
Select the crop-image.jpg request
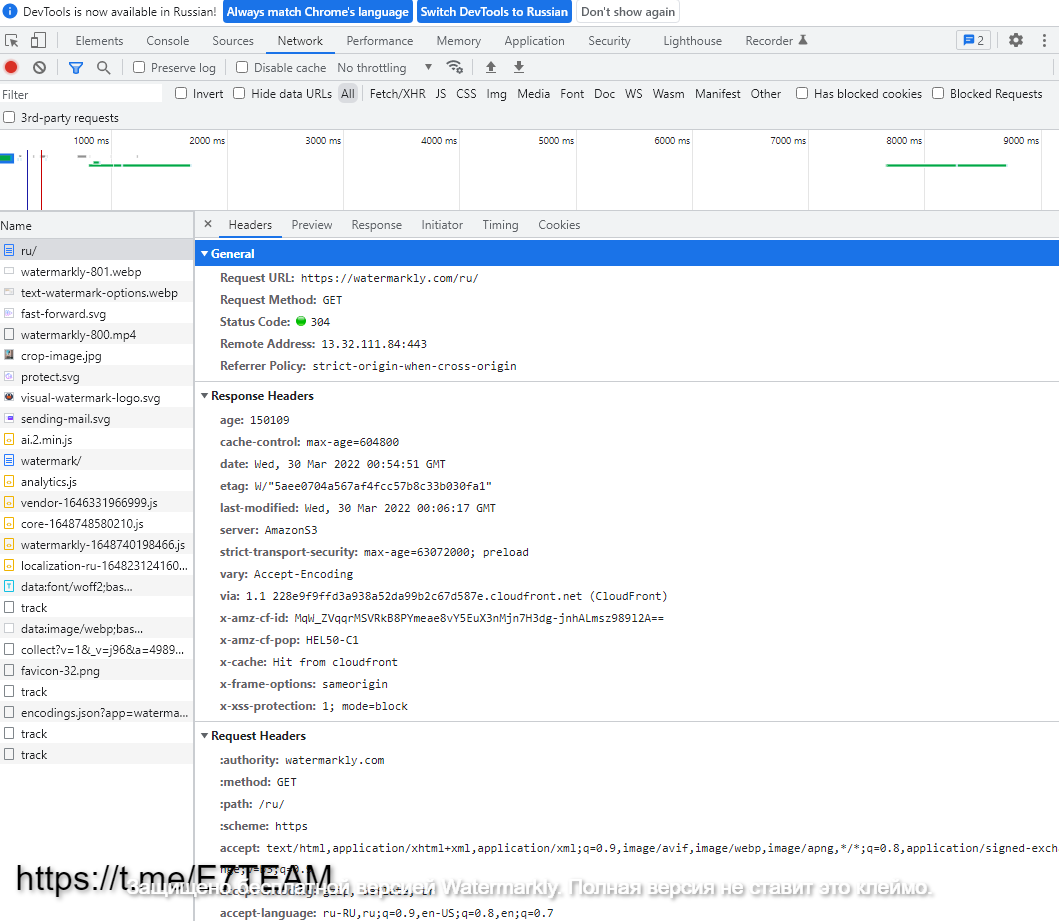[x=97, y=356]
